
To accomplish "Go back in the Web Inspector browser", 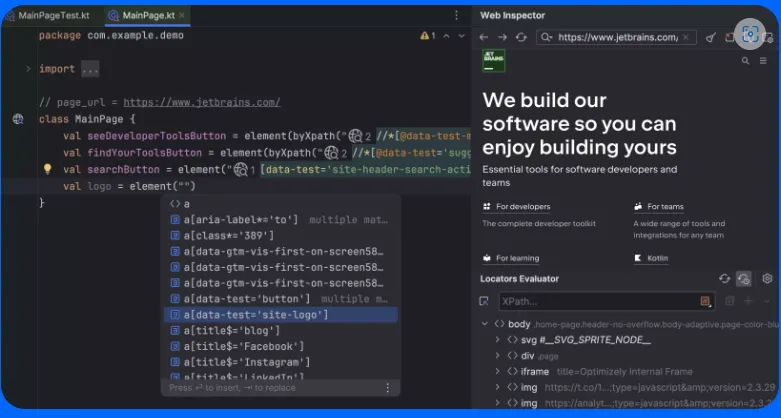I will (484, 37).
